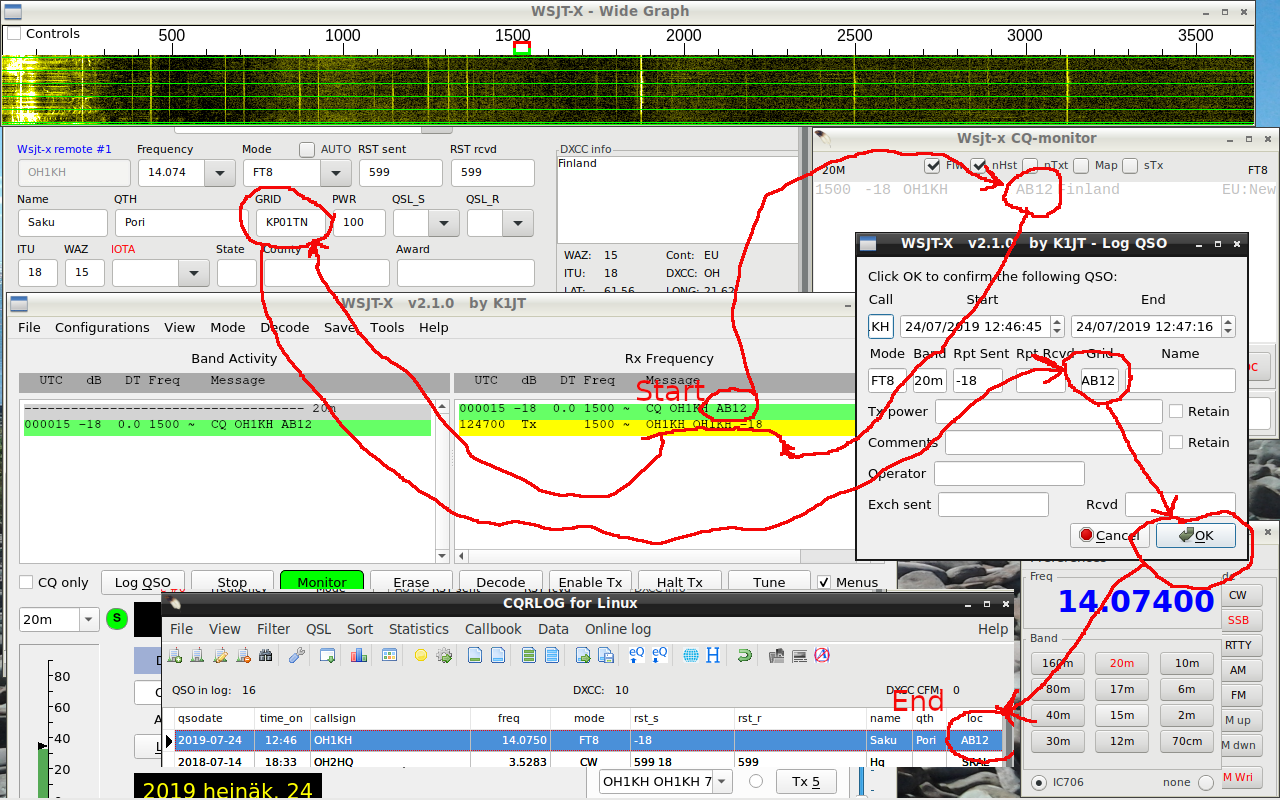Click the yellow circle icon in CQRLOG toolbar
This screenshot has width=1280, height=800.
[x=420, y=655]
